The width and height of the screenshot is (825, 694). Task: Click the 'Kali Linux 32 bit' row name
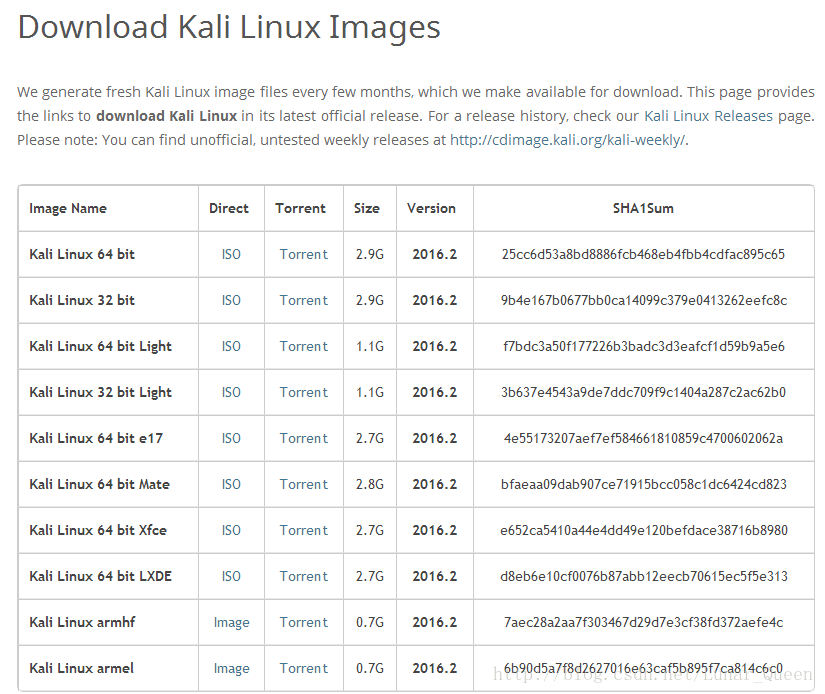tap(82, 300)
